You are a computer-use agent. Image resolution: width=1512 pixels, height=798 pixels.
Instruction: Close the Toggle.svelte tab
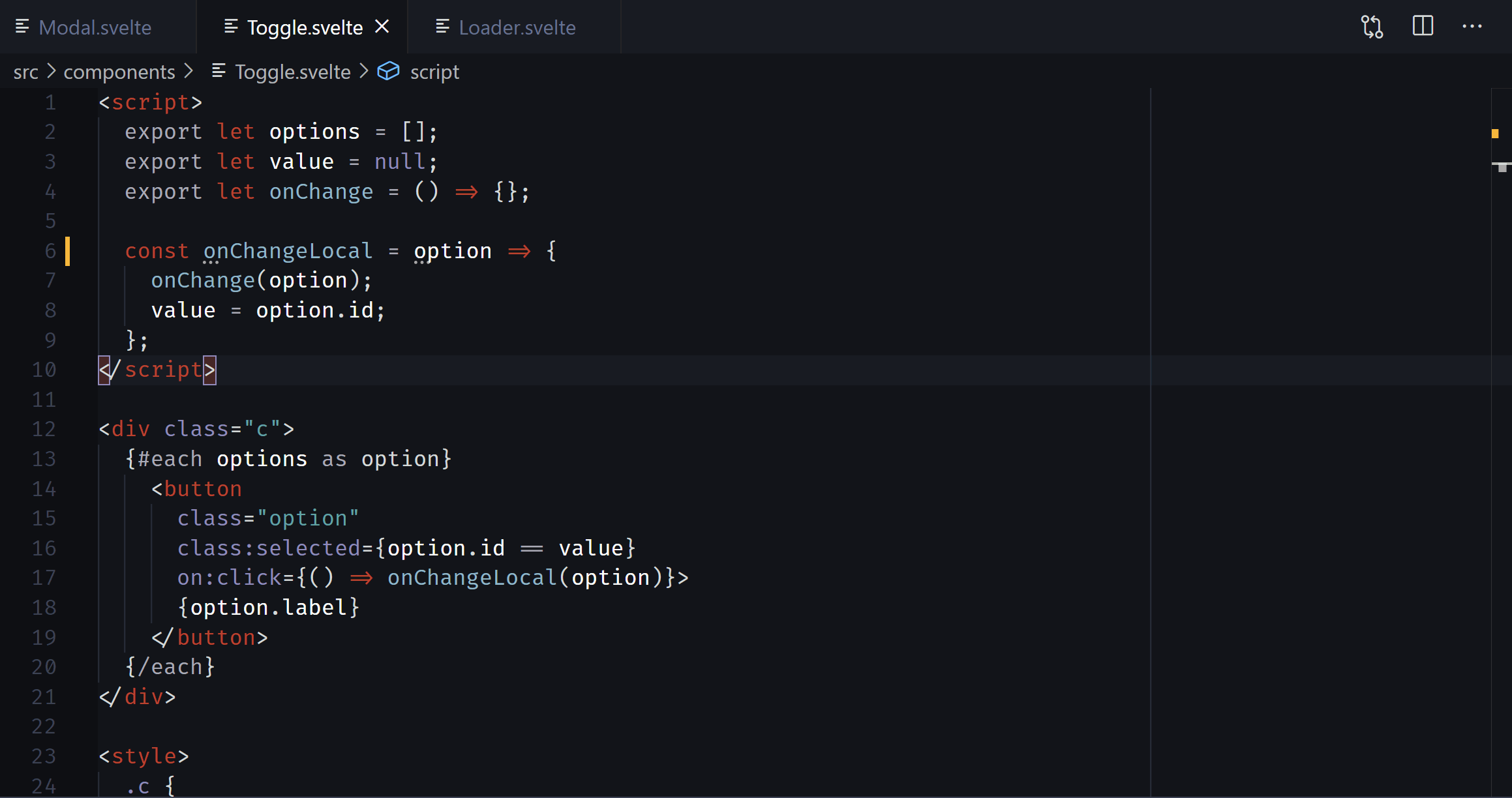383,27
